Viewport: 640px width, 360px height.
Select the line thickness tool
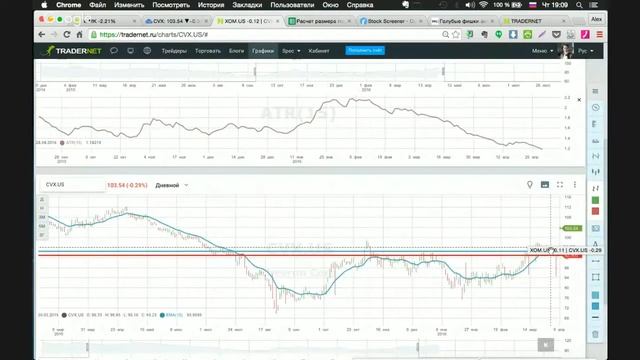pos(596,318)
